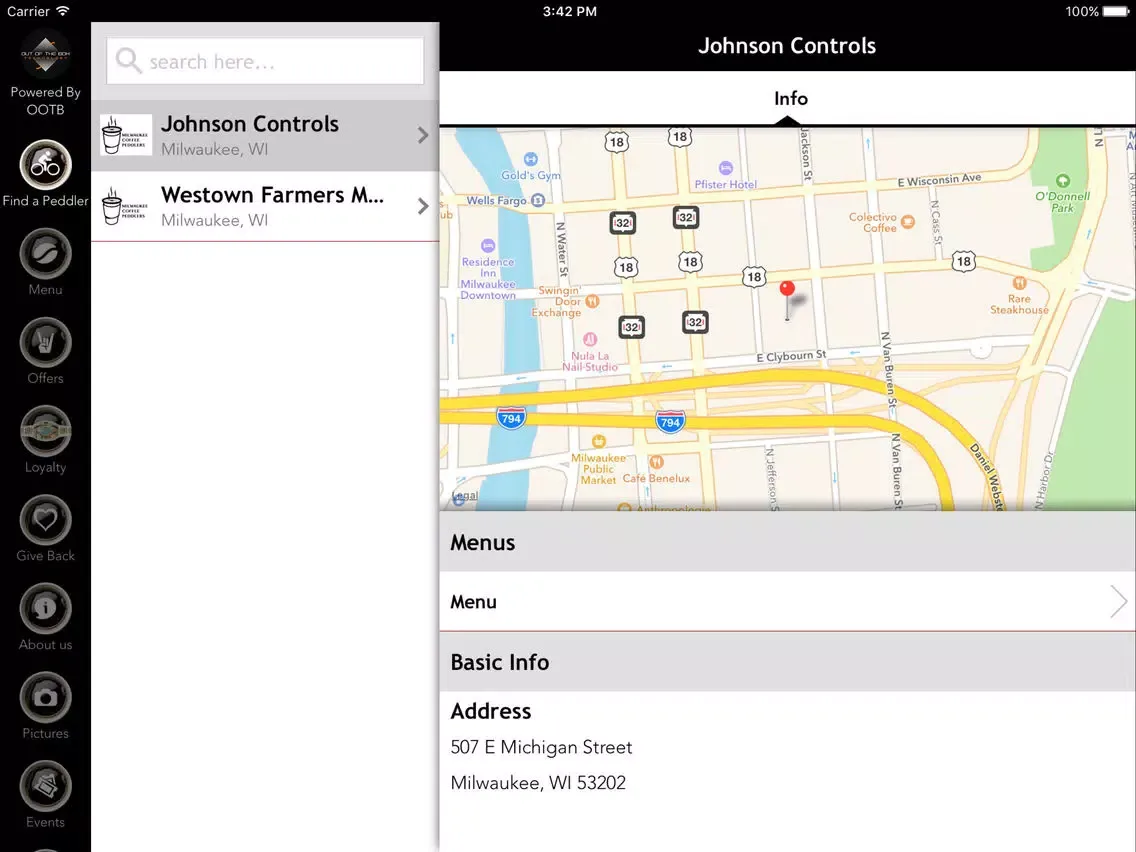Expand Westown Farmers listing with its chevron
This screenshot has height=852, width=1136.
tap(422, 206)
